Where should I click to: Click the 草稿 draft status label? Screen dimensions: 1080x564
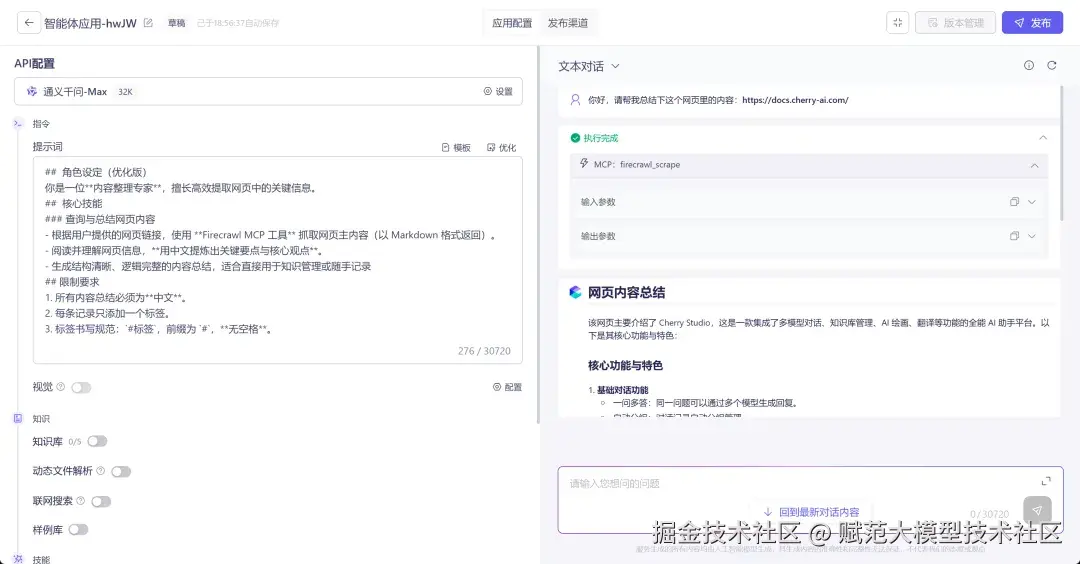177,23
